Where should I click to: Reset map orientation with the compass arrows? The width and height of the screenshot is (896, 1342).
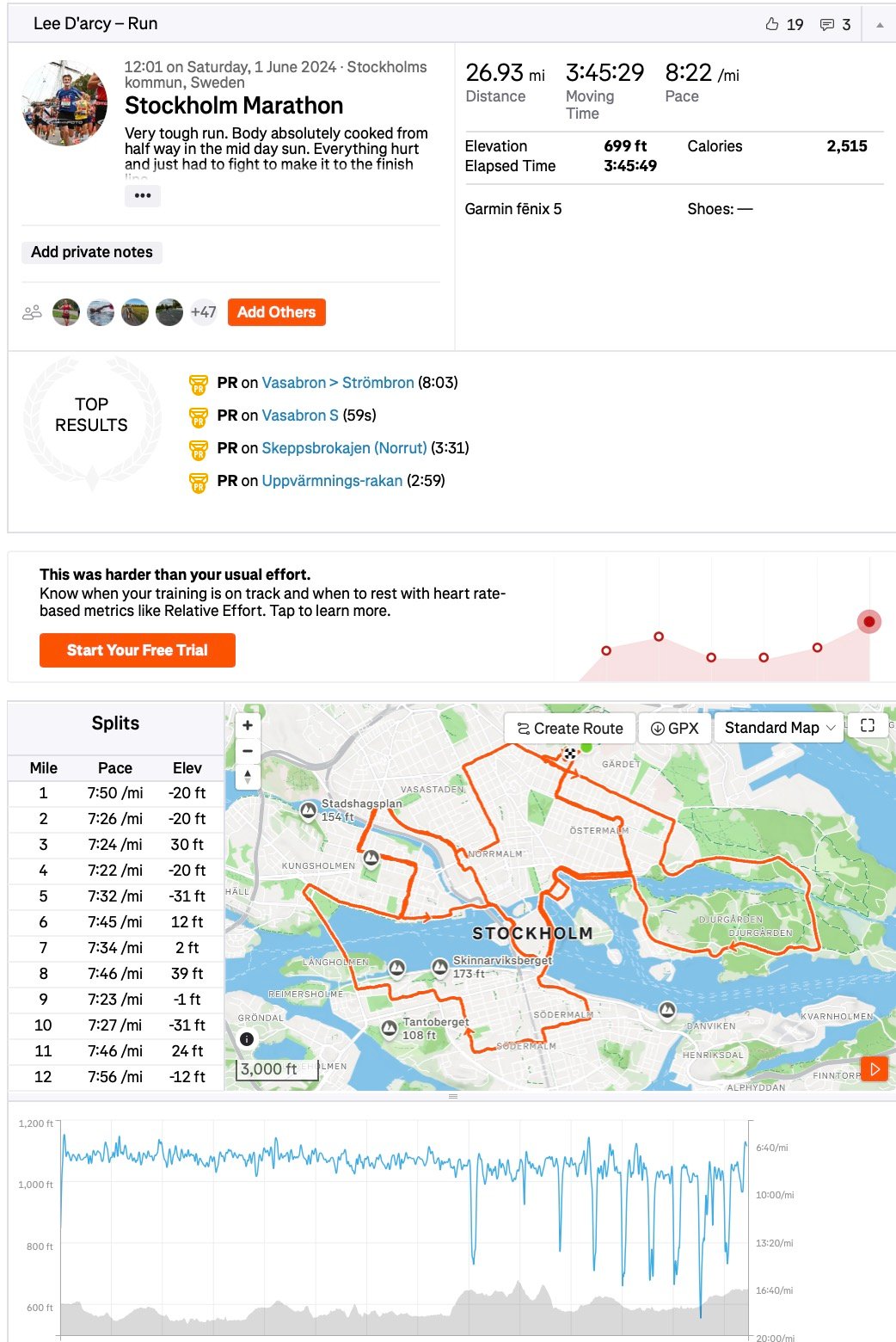248,777
